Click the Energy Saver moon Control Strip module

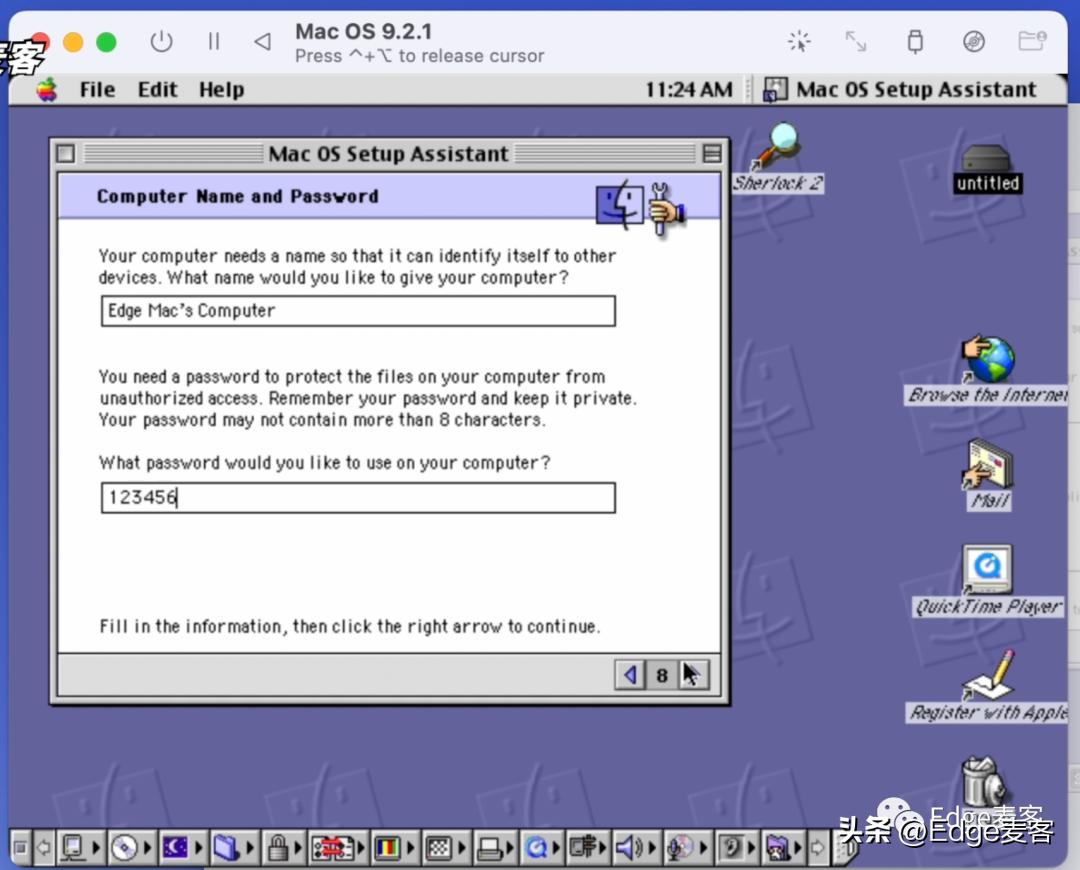pyautogui.click(x=177, y=846)
